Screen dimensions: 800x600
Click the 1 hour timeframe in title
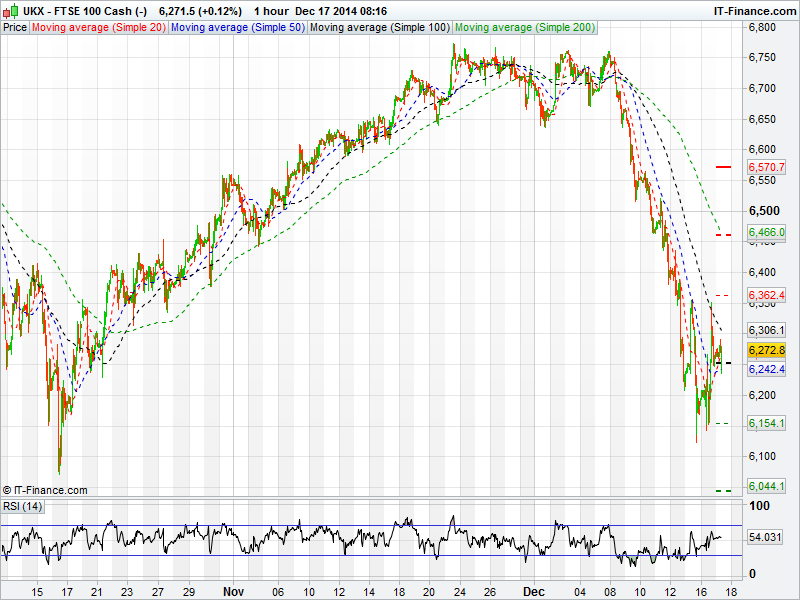274,10
